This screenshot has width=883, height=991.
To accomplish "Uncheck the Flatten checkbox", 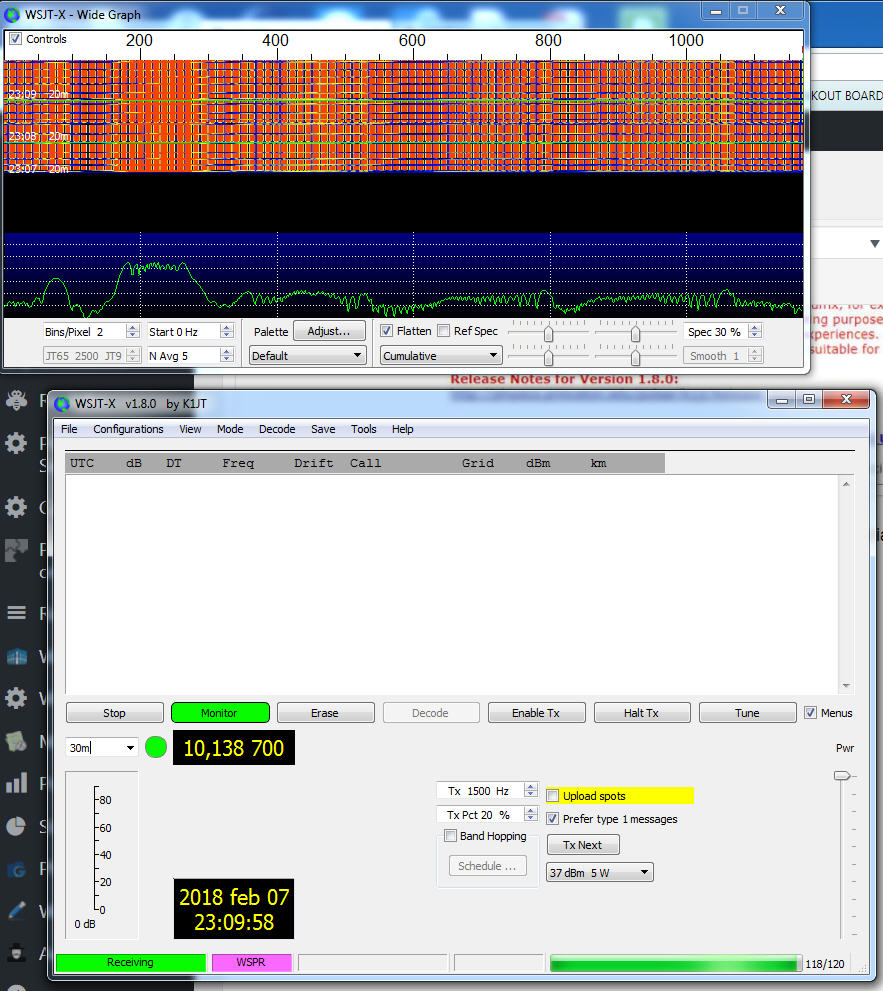I will [386, 331].
